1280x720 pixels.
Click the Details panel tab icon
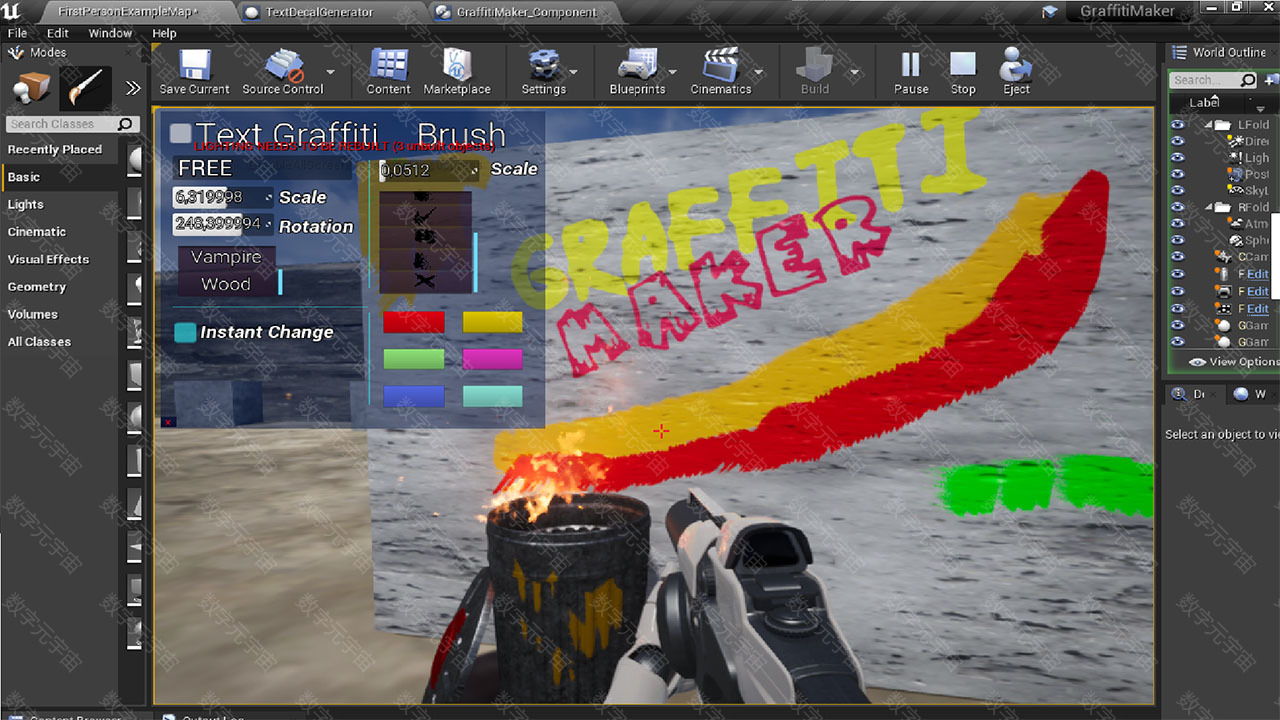coord(1178,394)
